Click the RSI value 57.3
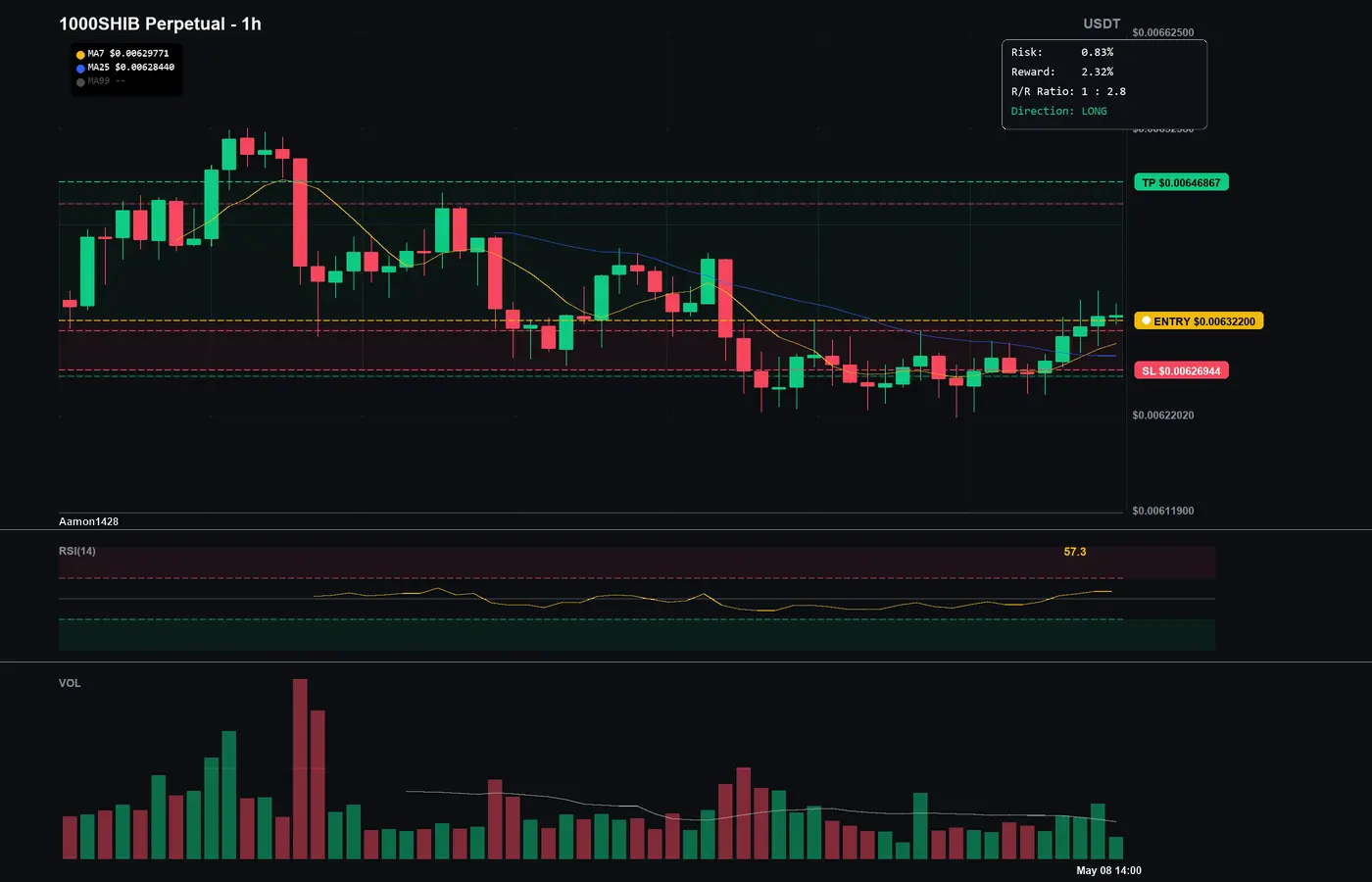1372x882 pixels. tap(1075, 552)
